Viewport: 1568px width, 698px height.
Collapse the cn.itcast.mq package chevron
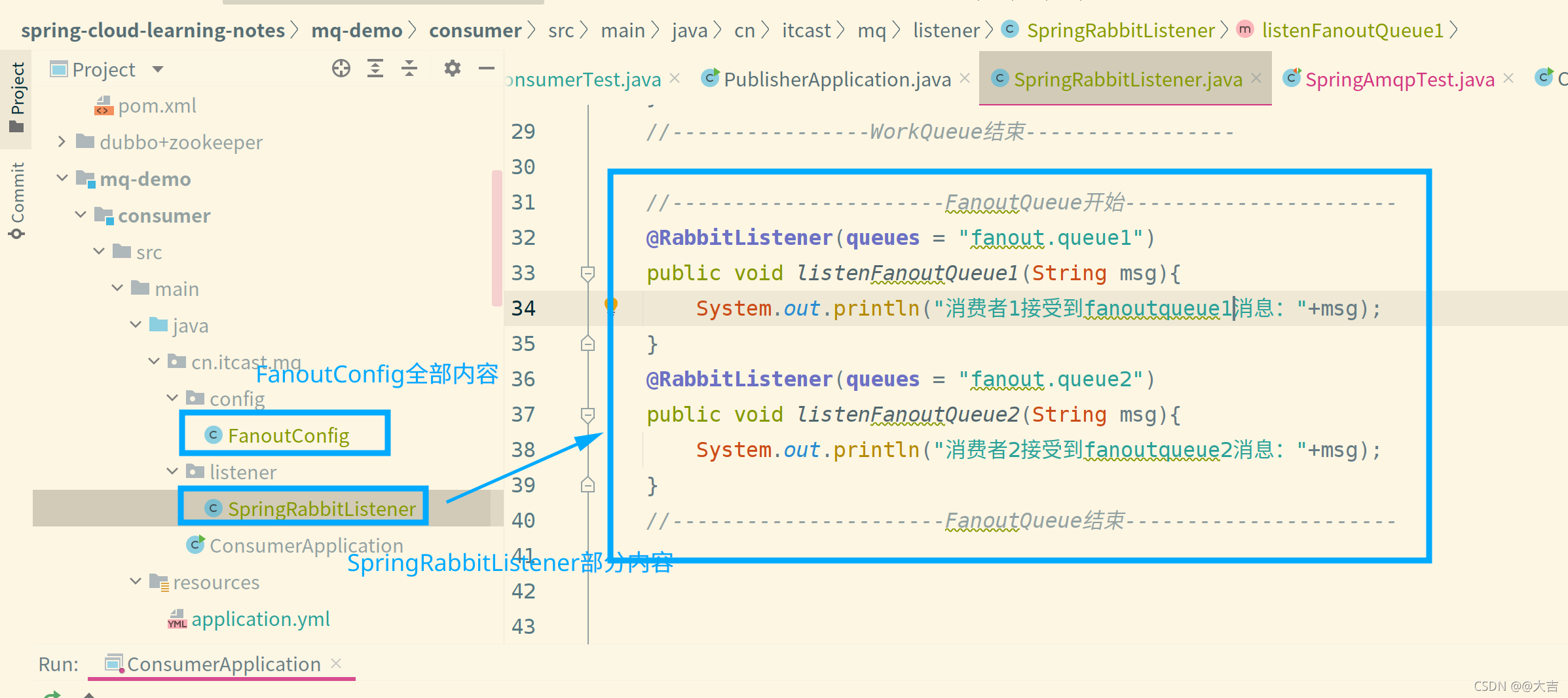tap(154, 361)
